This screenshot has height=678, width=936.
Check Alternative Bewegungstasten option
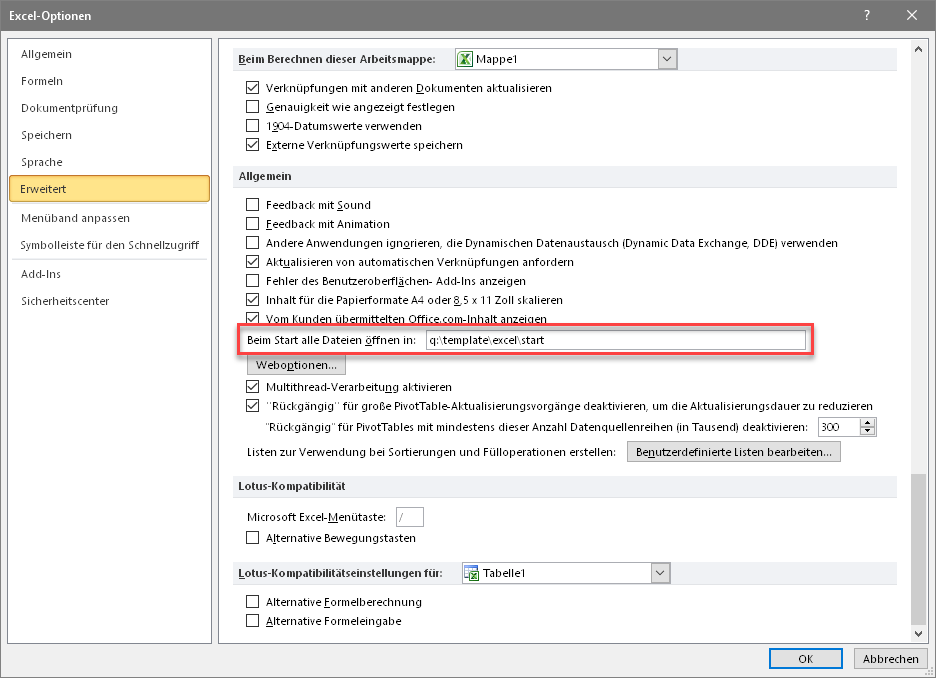tap(253, 538)
